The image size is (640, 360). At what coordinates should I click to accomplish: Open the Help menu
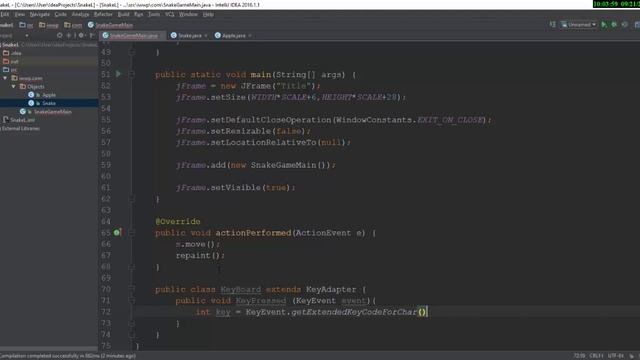208,14
